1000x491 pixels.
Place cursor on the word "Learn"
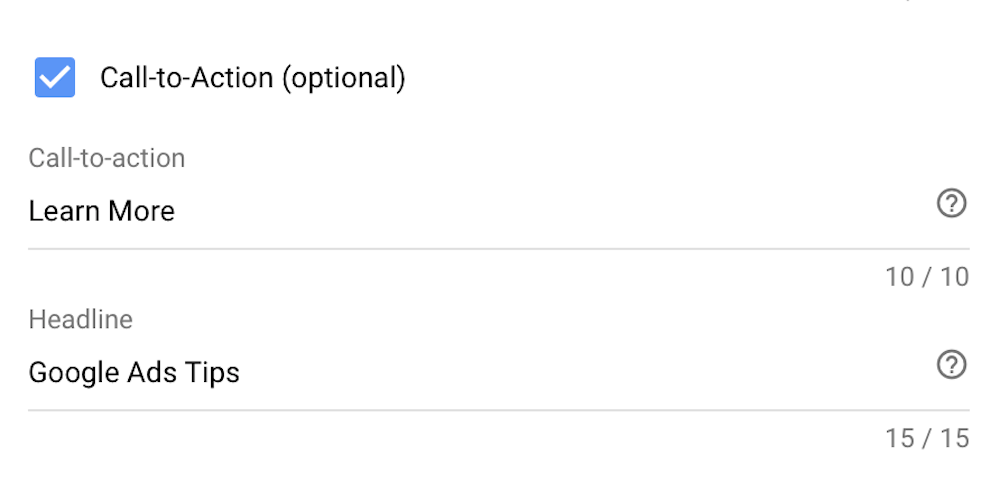tap(61, 211)
